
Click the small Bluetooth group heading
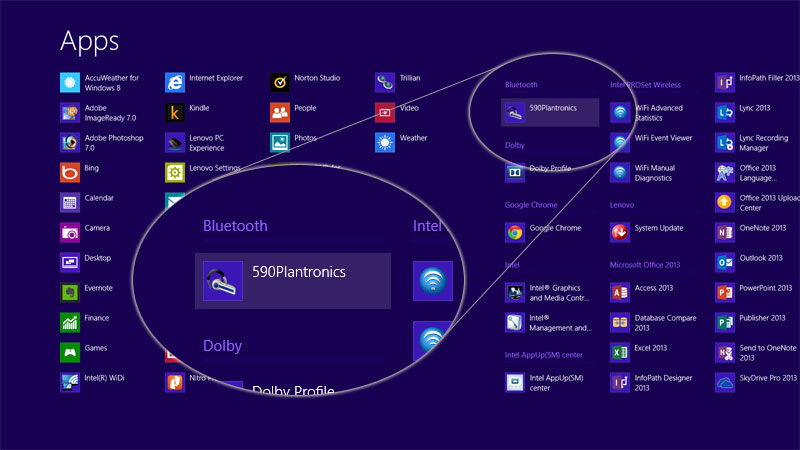tap(521, 85)
